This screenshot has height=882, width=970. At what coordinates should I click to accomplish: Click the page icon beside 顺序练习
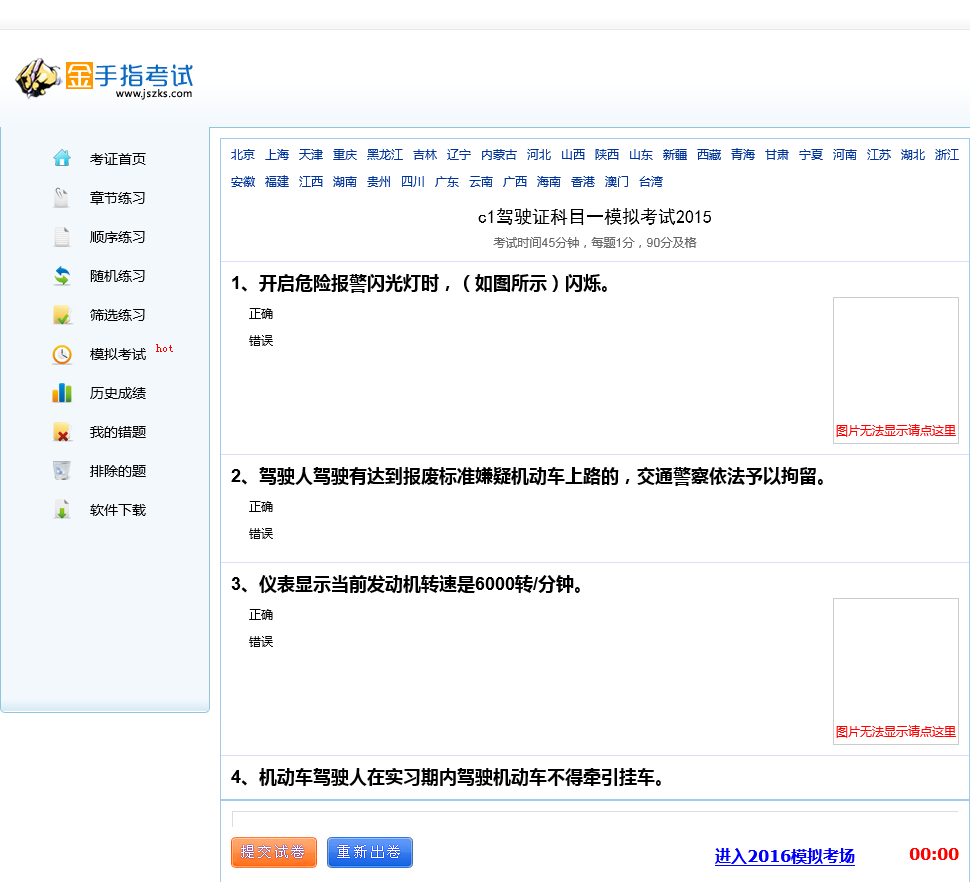pos(62,236)
